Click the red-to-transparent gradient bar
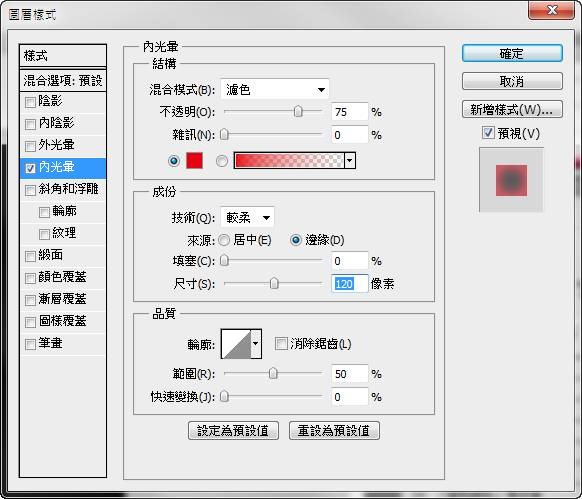This screenshot has height=499, width=582. (289, 161)
